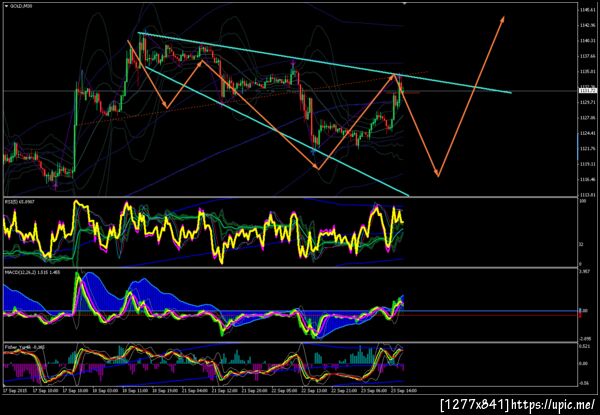The width and height of the screenshot is (600, 415).
Task: Click the 17 Sep 18:00 time label
Action: (x=76, y=391)
